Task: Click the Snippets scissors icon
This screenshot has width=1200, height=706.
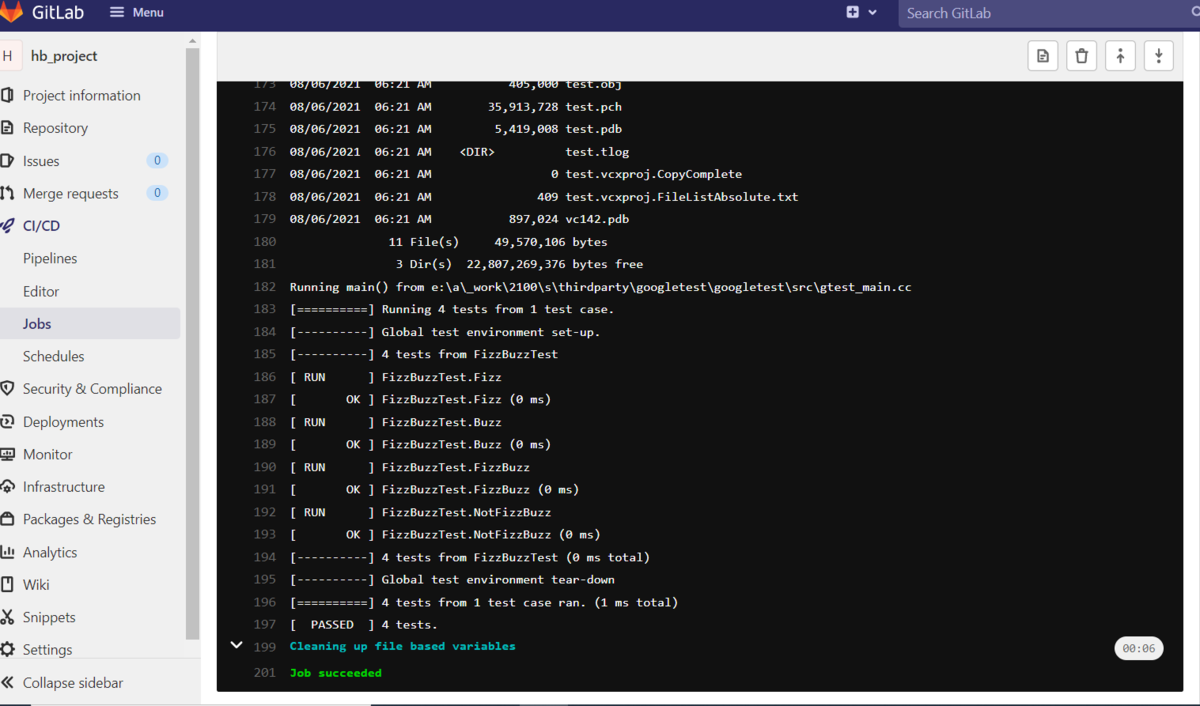Action: [x=8, y=617]
